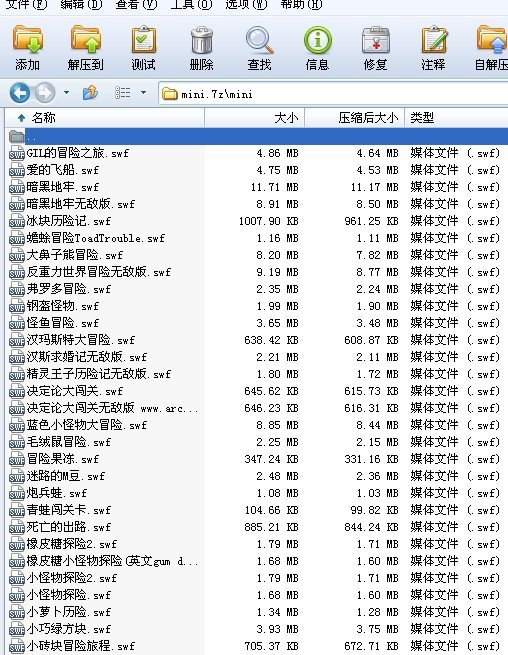The width and height of the screenshot is (508, 655).
Task: Click the mini.7z\mini address path field
Action: coord(333,94)
